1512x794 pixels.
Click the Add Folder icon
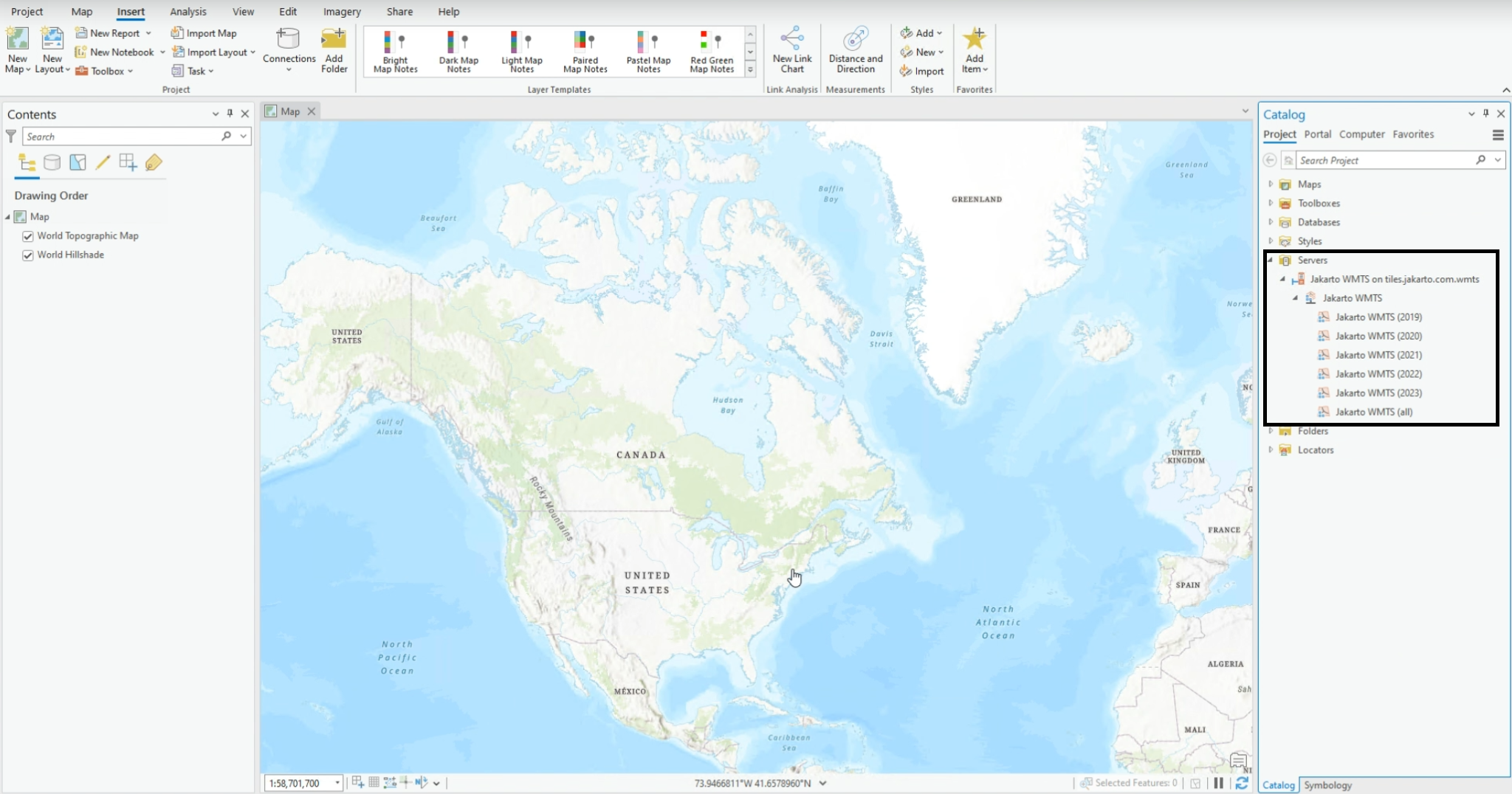click(334, 49)
